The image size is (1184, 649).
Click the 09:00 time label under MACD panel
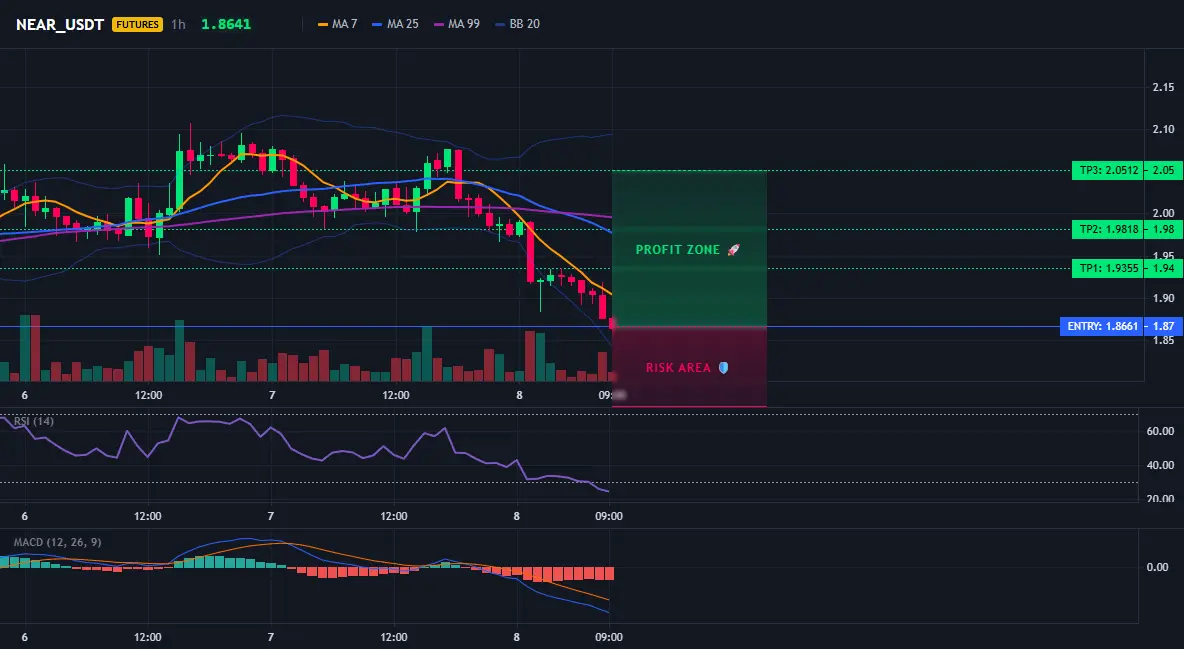[x=609, y=637]
